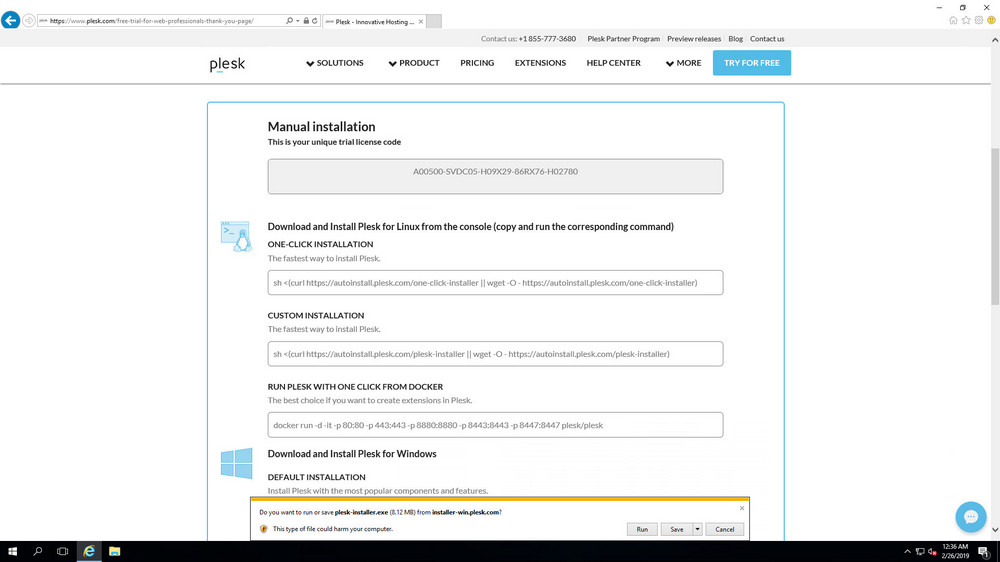This screenshot has height=562, width=1000.
Task: Click the scrollbar down arrow
Action: pyautogui.click(x=994, y=529)
